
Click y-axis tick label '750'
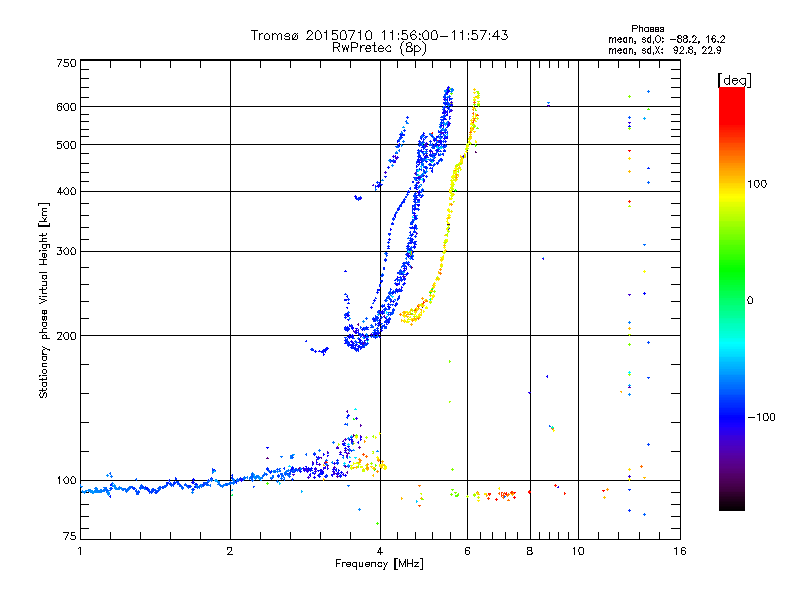pyautogui.click(x=66, y=63)
